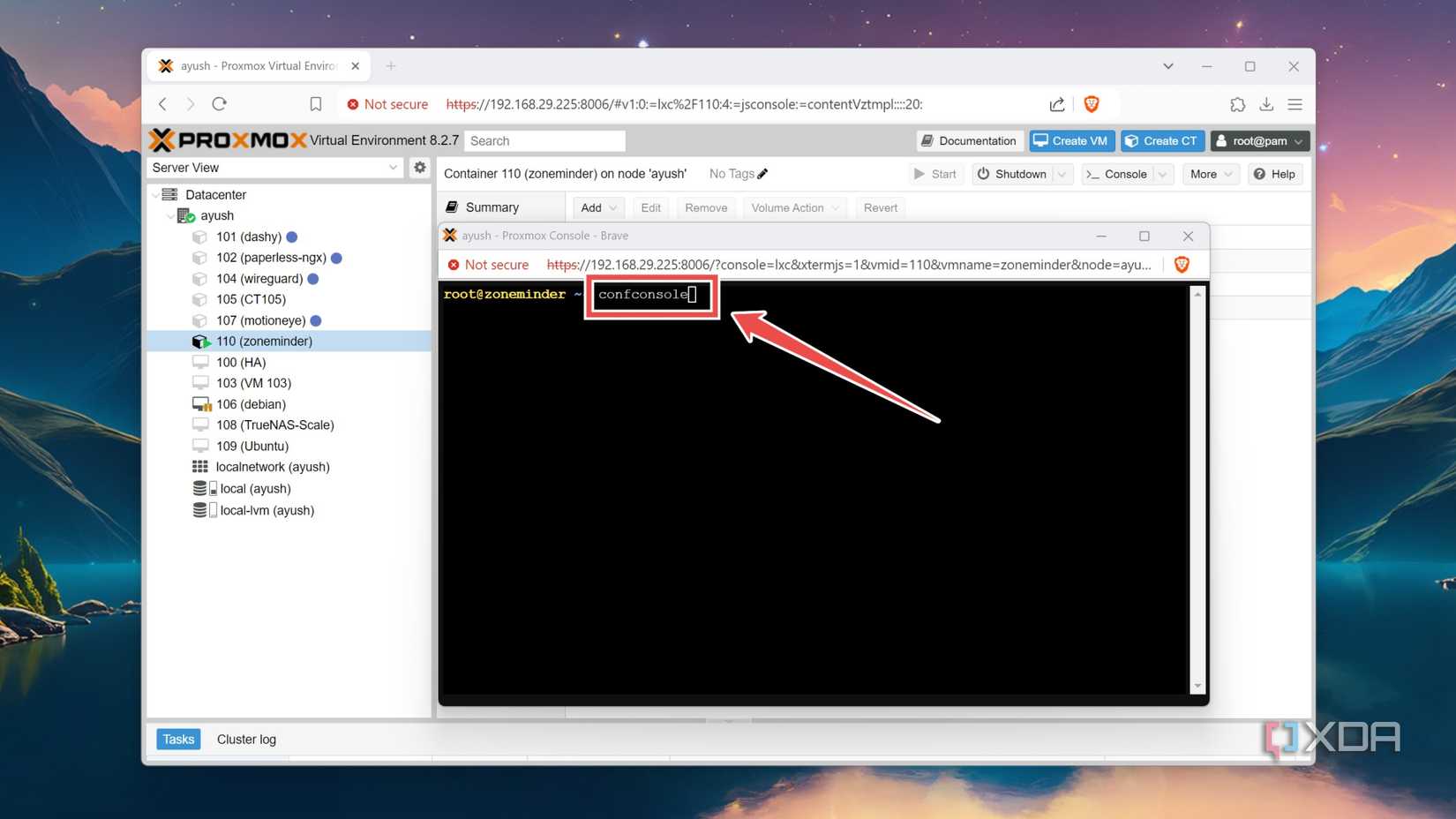The image size is (1456, 819).
Task: Click Create VM
Action: point(1071,141)
